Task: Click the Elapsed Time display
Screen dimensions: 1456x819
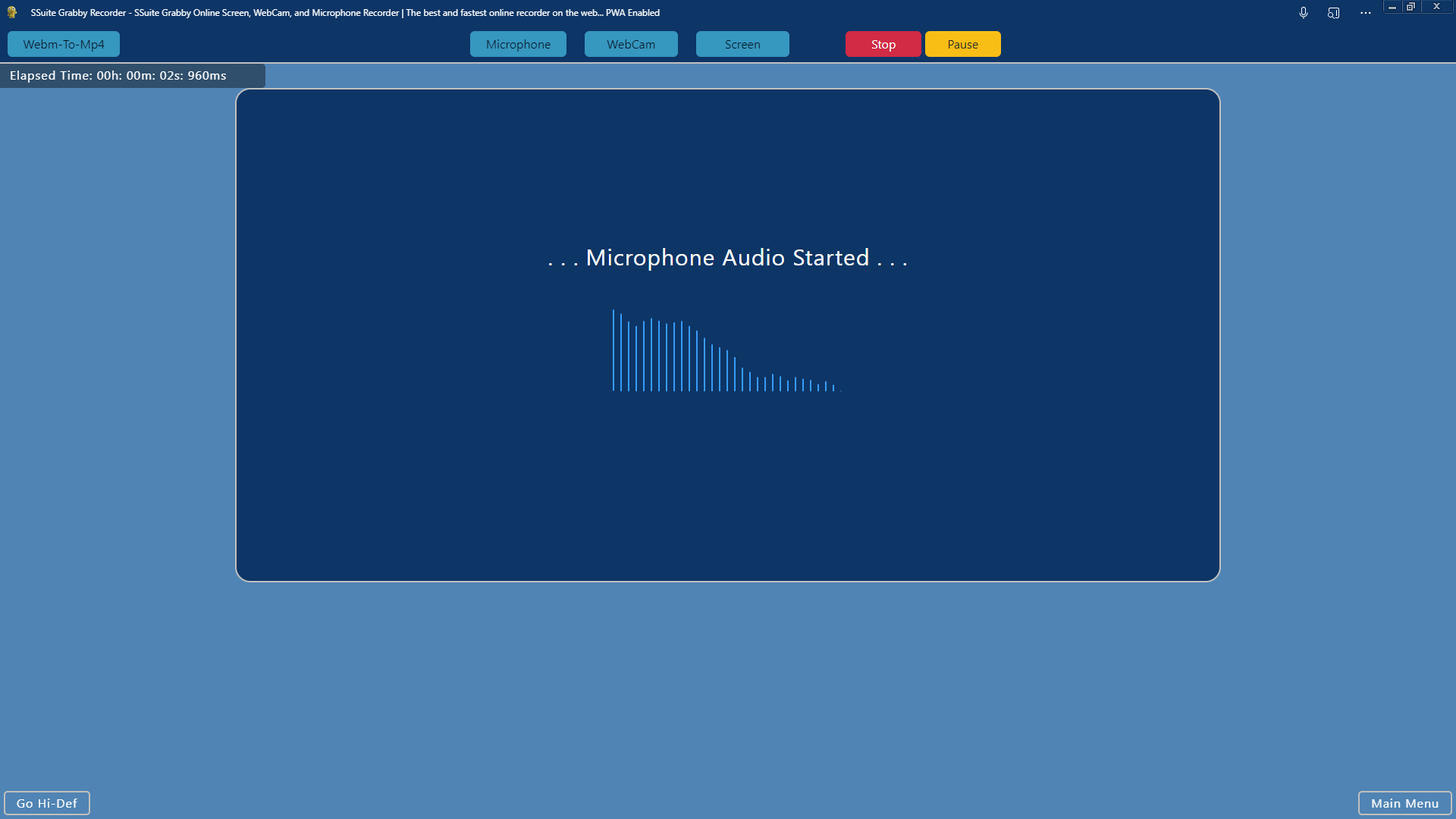Action: 118,76
